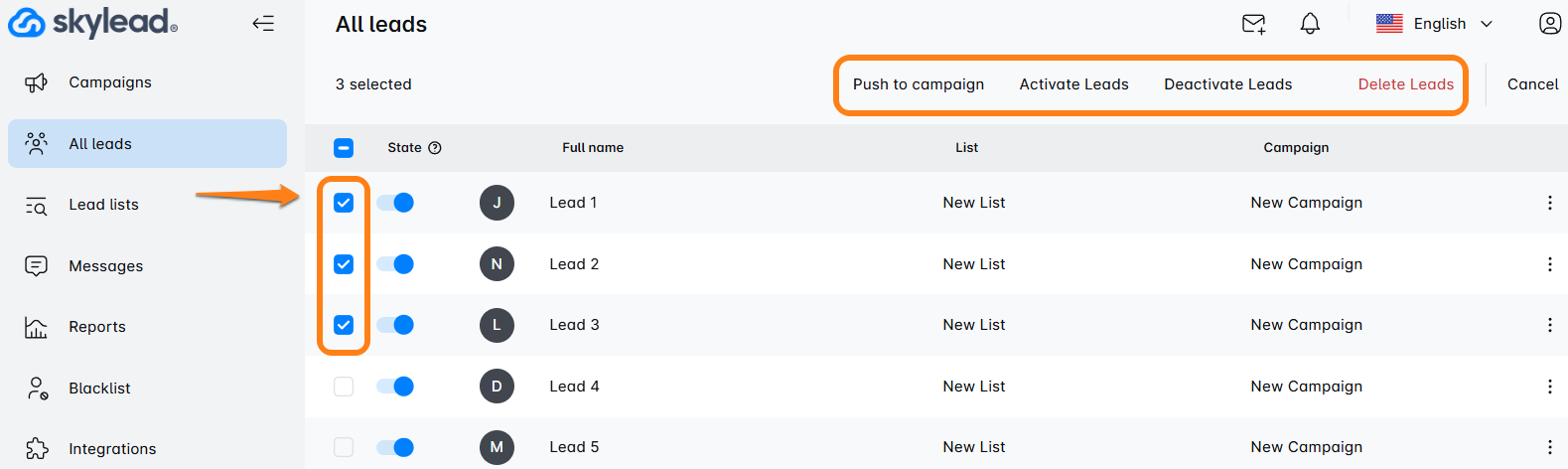
Task: Click the select-all checkbox in the table header
Action: click(x=344, y=148)
